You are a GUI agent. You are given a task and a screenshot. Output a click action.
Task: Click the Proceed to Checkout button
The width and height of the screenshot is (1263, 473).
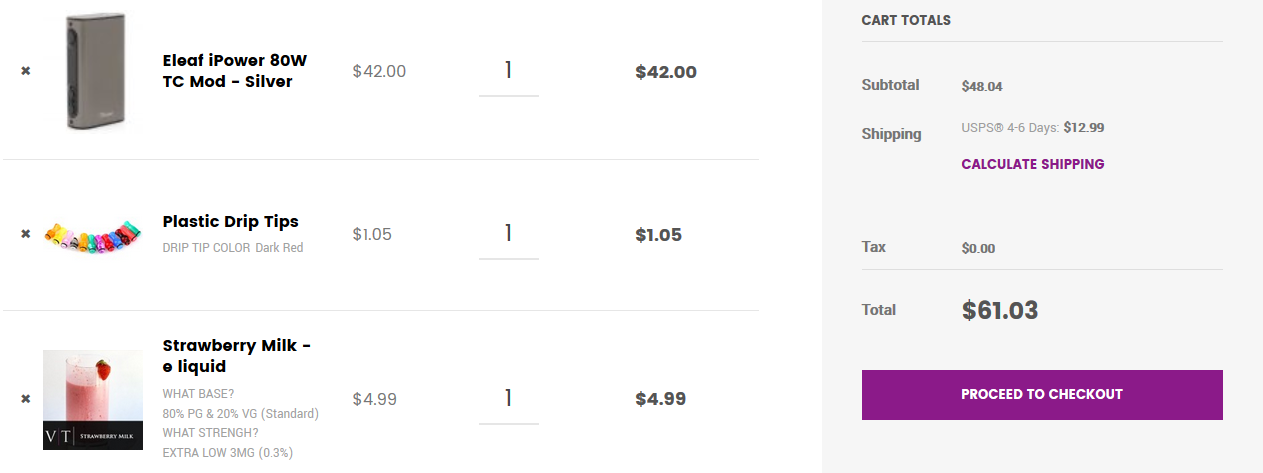(1042, 394)
